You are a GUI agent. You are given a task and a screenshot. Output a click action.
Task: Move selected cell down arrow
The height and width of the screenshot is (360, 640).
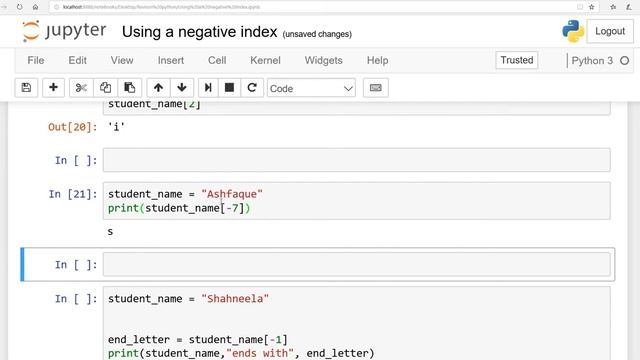click(x=182, y=88)
